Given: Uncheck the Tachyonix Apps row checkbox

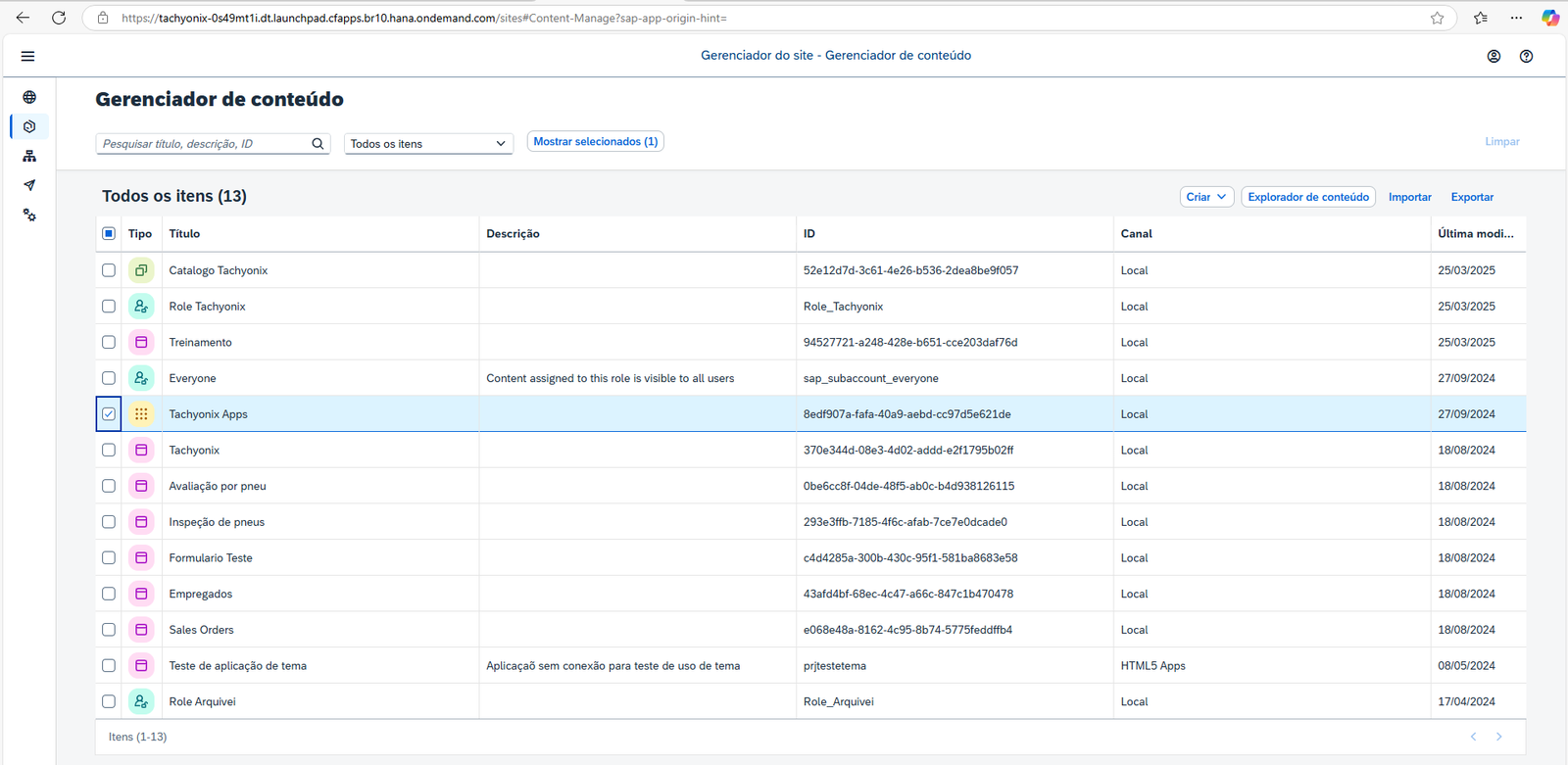Looking at the screenshot, I should (109, 414).
